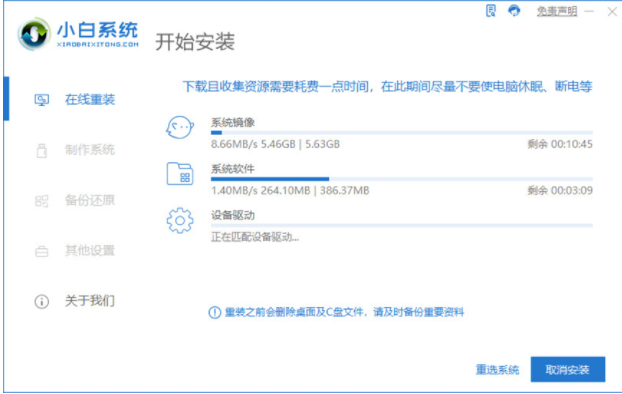Click the 重选系统 link

click(497, 370)
